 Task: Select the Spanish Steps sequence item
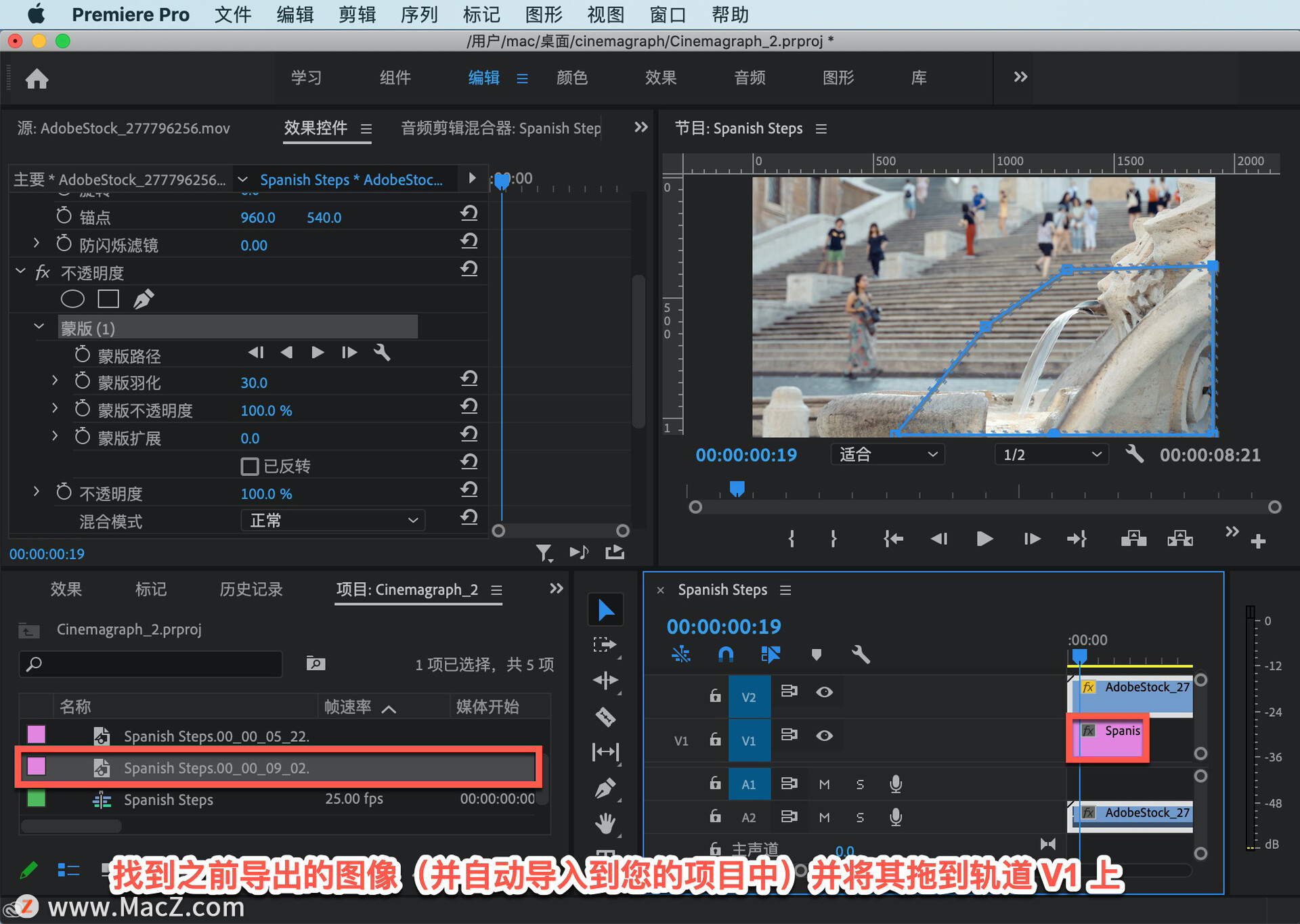click(168, 799)
